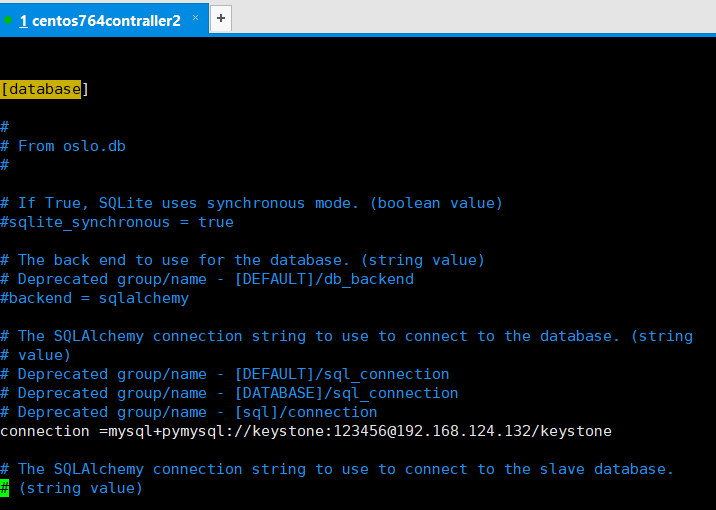716x510 pixels.
Task: Click the '# From oslo.db' comment line
Action: (x=63, y=146)
